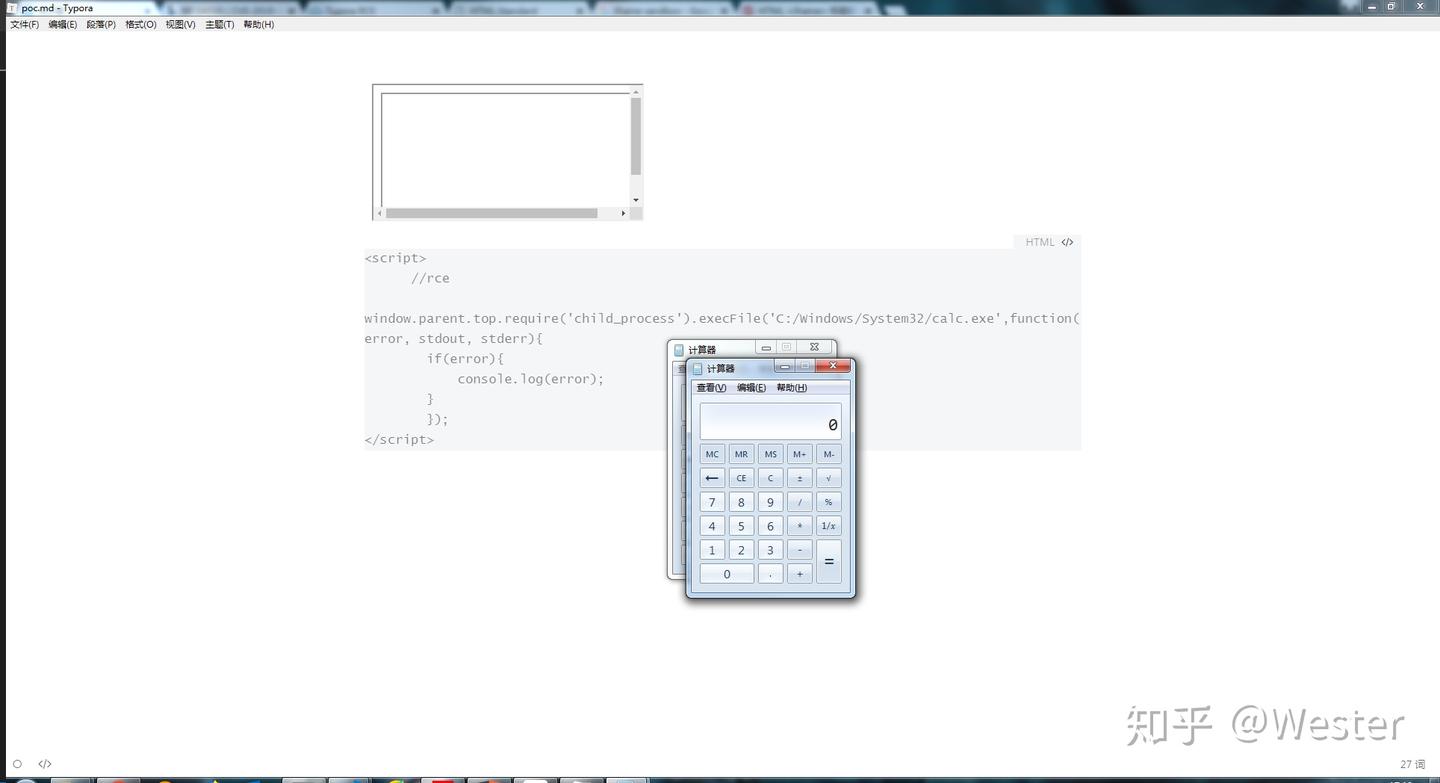The height and width of the screenshot is (783, 1440).
Task: Click calculator digit 4
Action: 712,526
